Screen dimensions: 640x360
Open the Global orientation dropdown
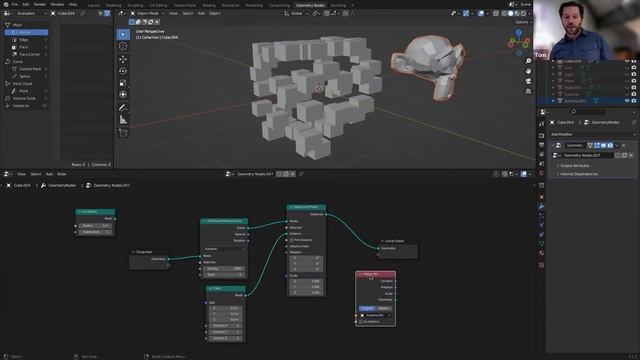tap(296, 13)
